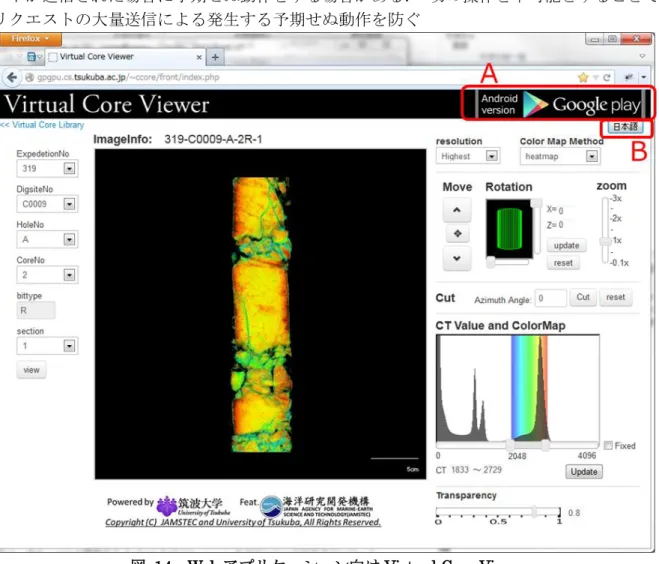Click the Transparency slider handle
Screen dimensions: 659x564
534,511
